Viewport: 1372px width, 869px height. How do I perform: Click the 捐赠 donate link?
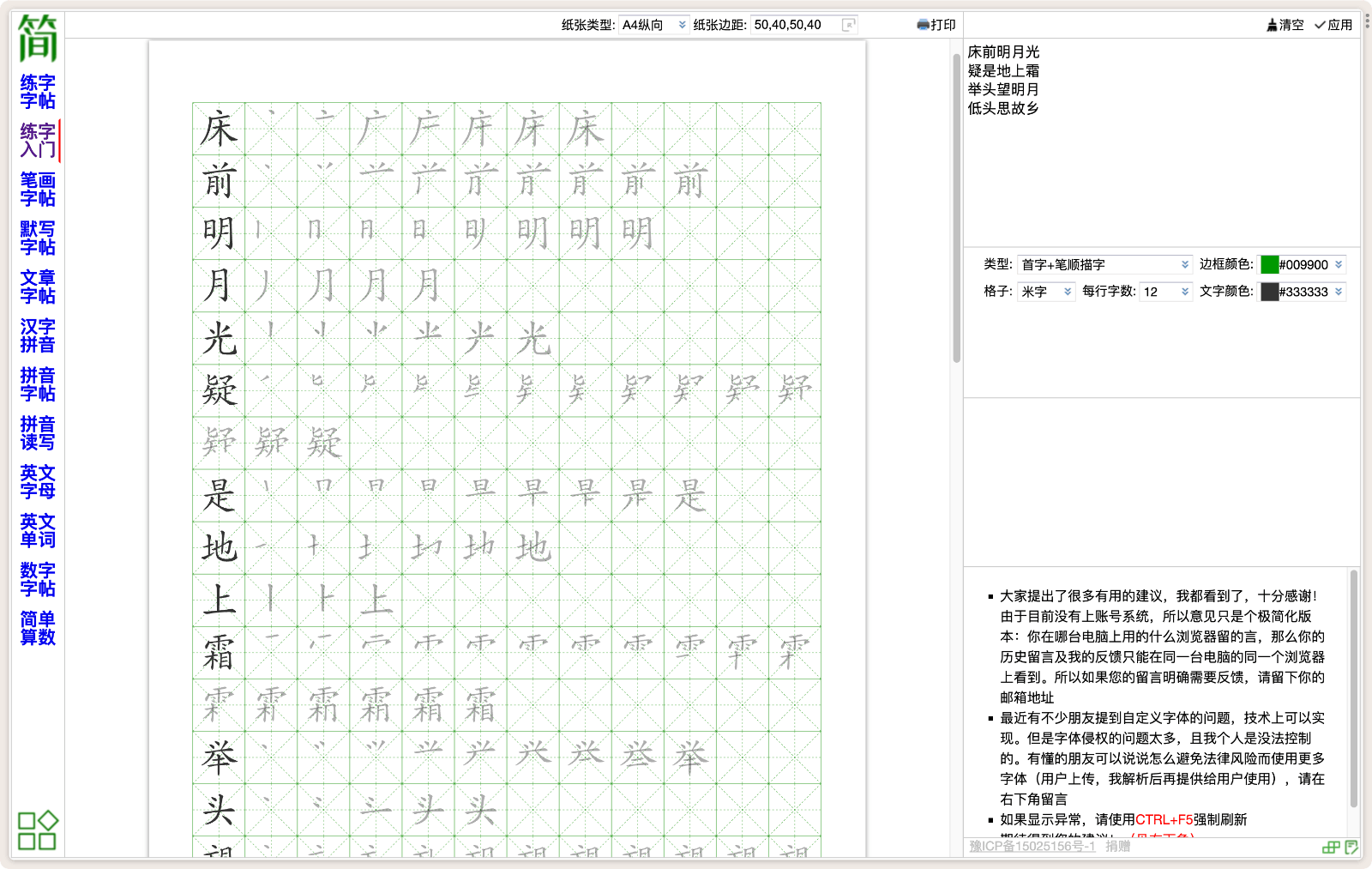(x=1117, y=847)
